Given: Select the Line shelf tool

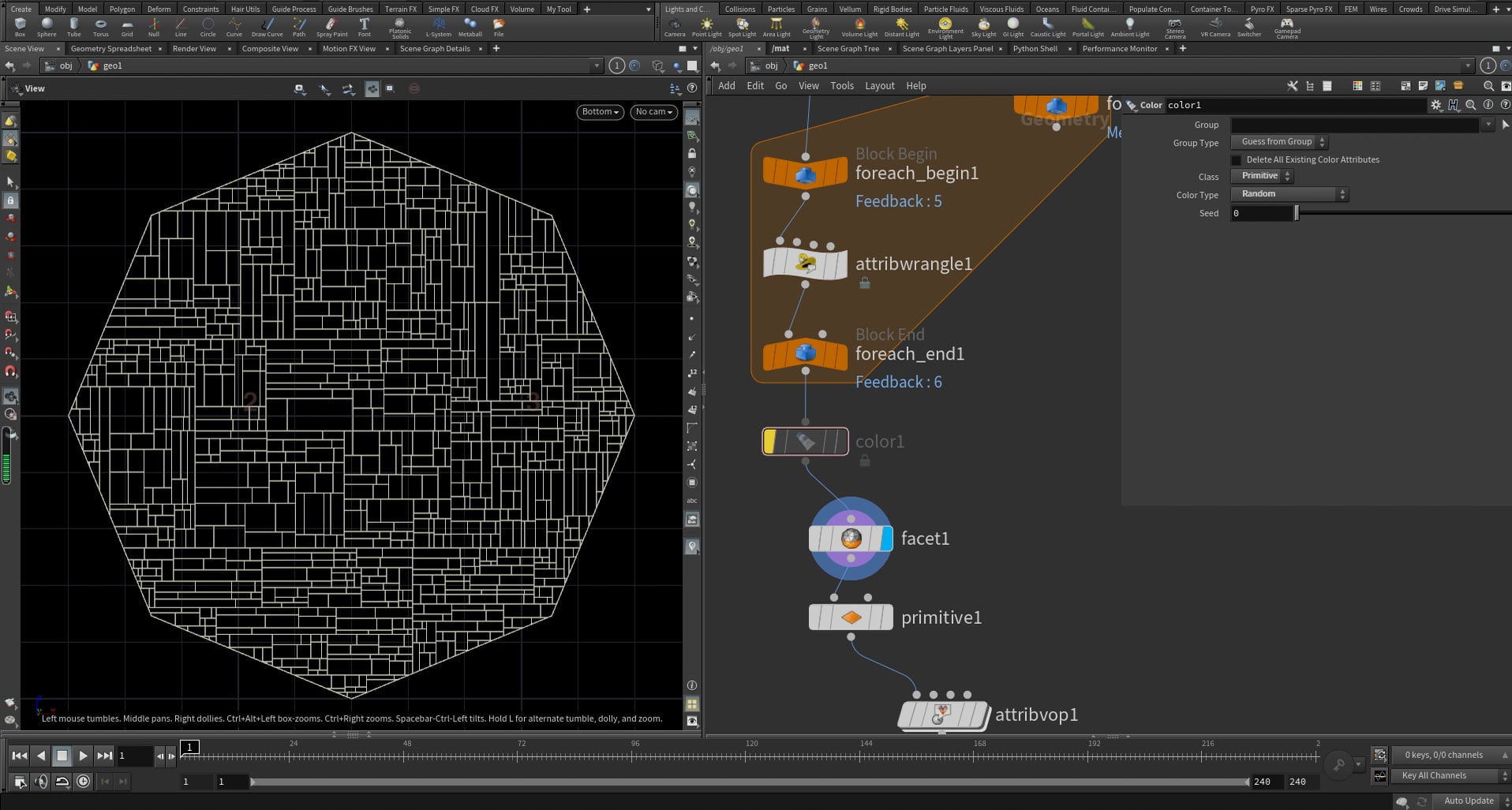Looking at the screenshot, I should (x=181, y=28).
